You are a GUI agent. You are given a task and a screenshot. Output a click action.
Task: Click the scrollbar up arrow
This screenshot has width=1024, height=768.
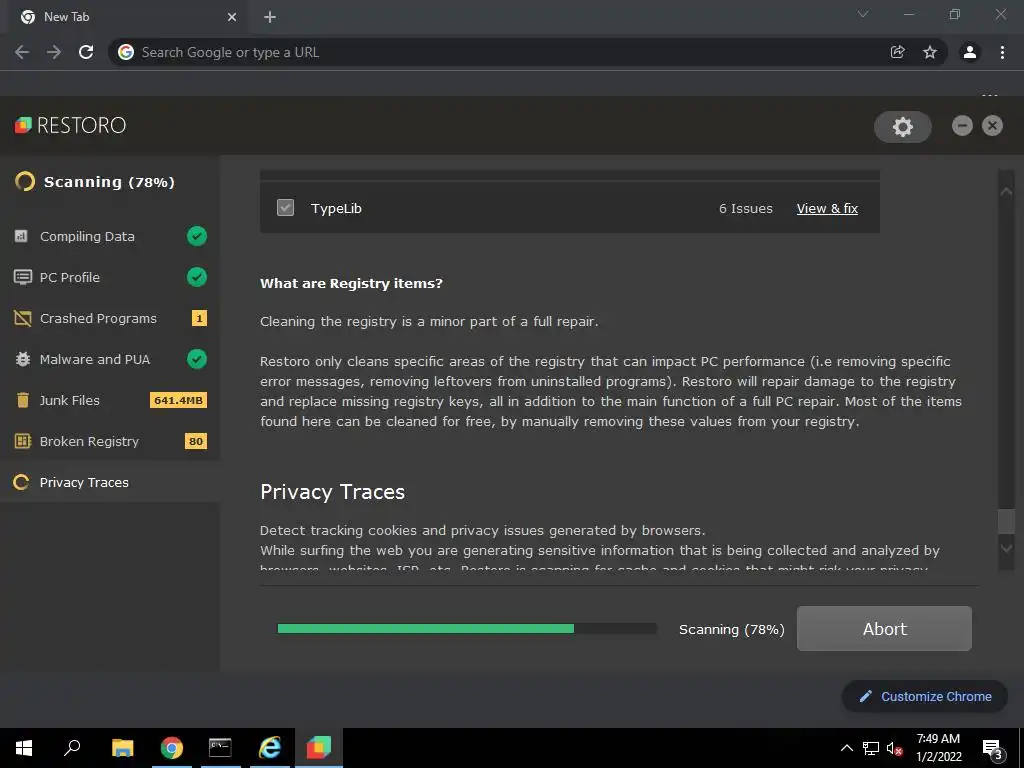pyautogui.click(x=1006, y=191)
